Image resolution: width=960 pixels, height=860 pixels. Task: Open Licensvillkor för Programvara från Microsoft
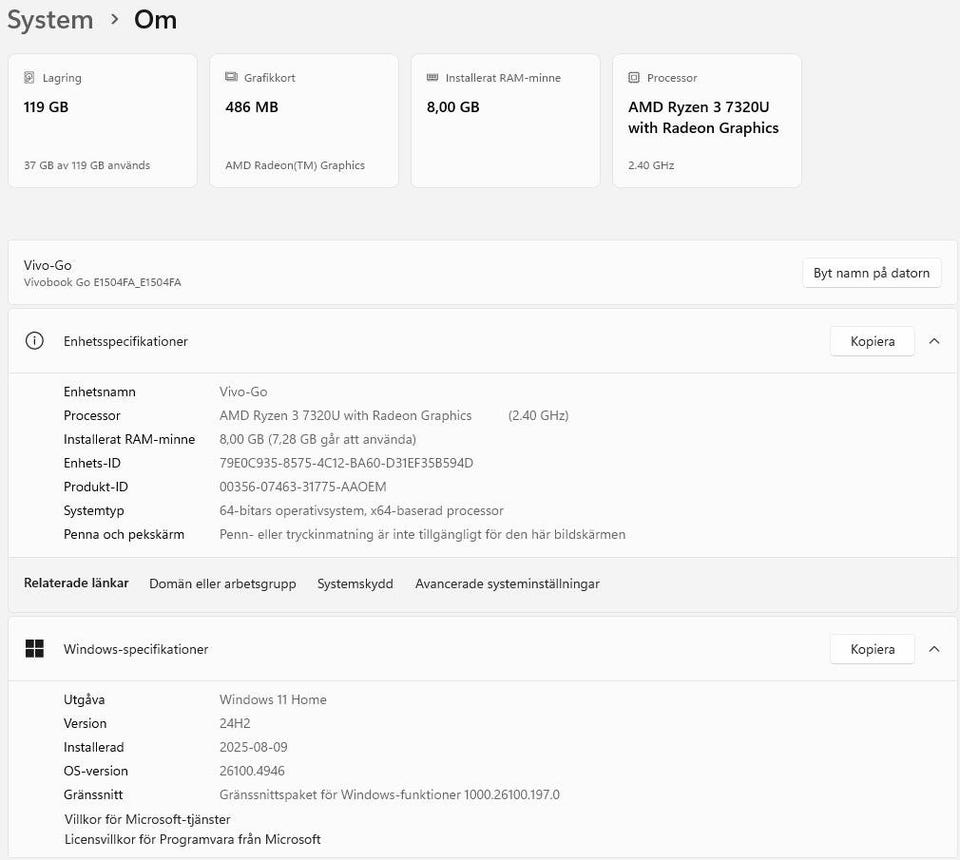click(x=192, y=840)
